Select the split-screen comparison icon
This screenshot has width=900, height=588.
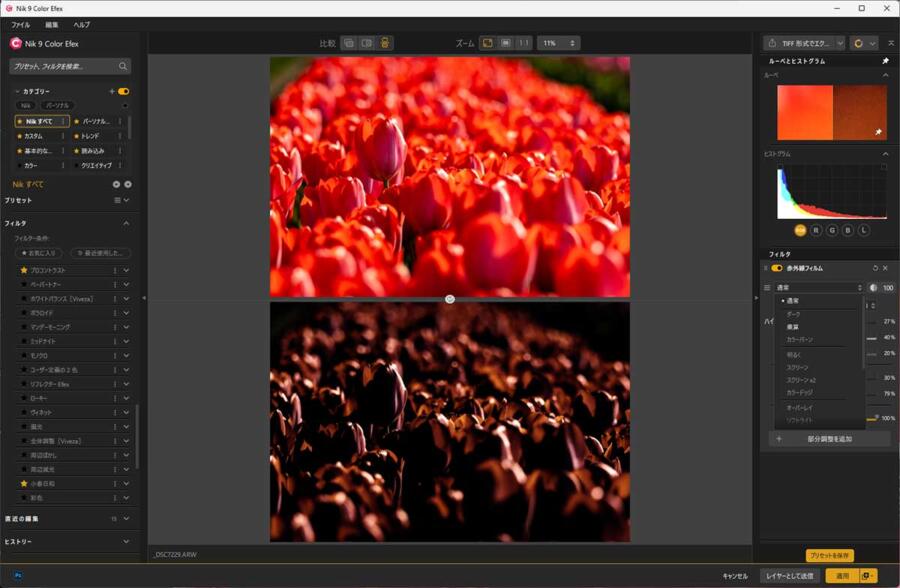click(x=347, y=42)
